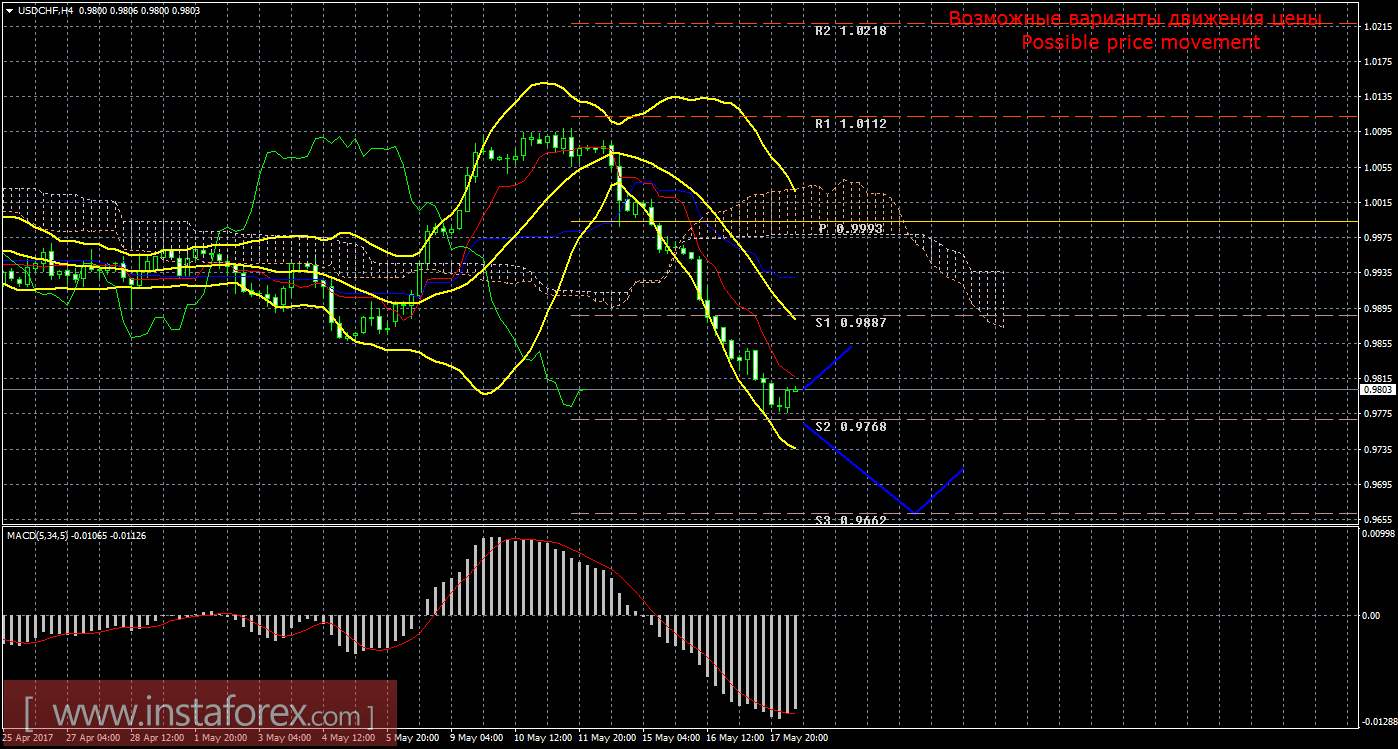Select the S1 0.9887 support label
The height and width of the screenshot is (749, 1398).
(x=850, y=323)
